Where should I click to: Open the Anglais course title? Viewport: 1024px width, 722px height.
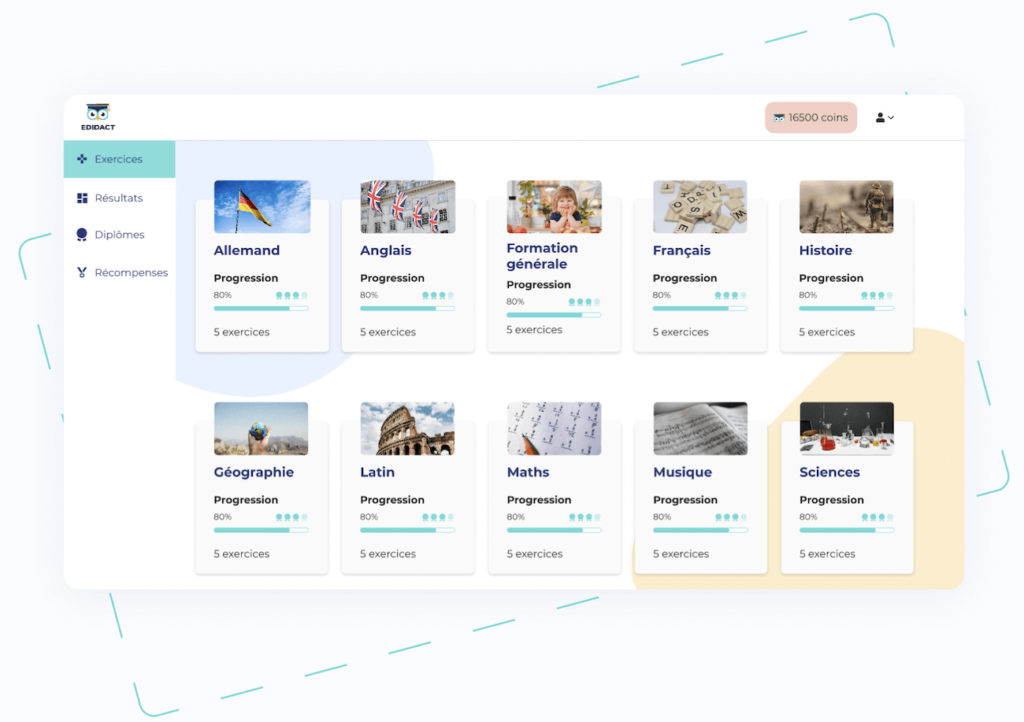[386, 251]
